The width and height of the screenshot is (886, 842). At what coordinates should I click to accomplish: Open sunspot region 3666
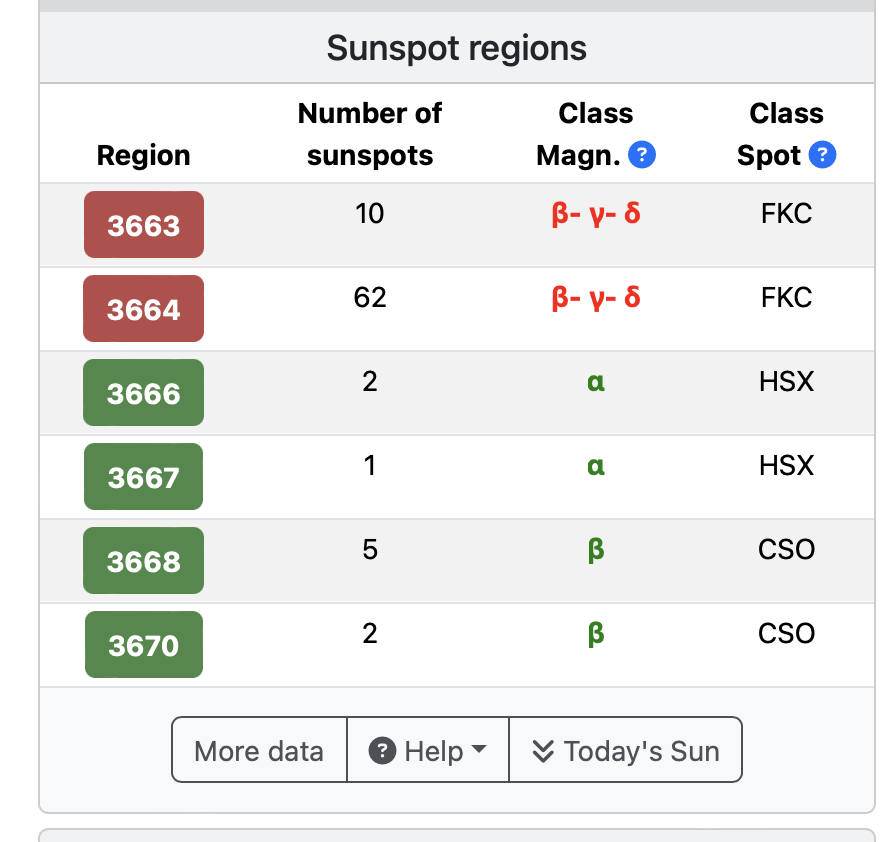(144, 392)
